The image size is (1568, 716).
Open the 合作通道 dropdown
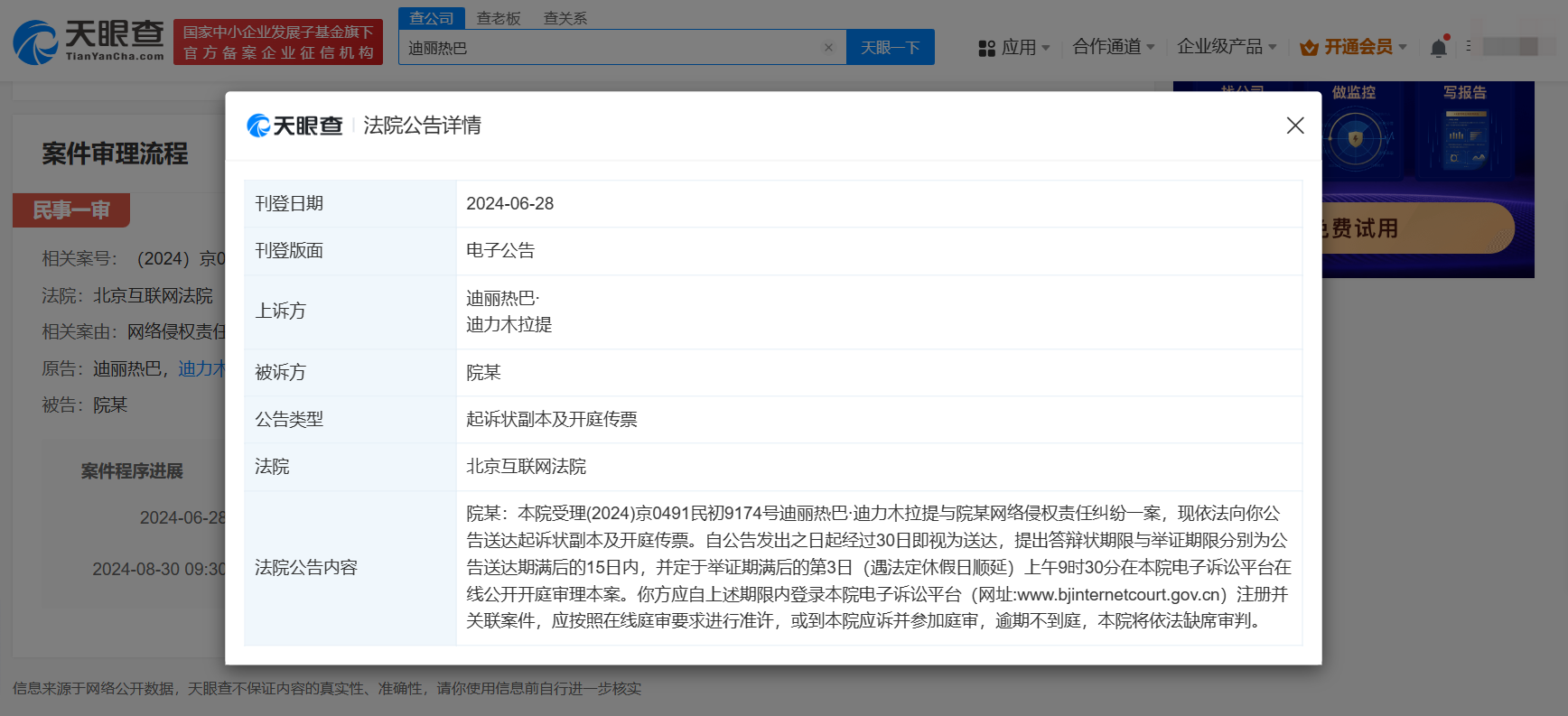(1114, 47)
